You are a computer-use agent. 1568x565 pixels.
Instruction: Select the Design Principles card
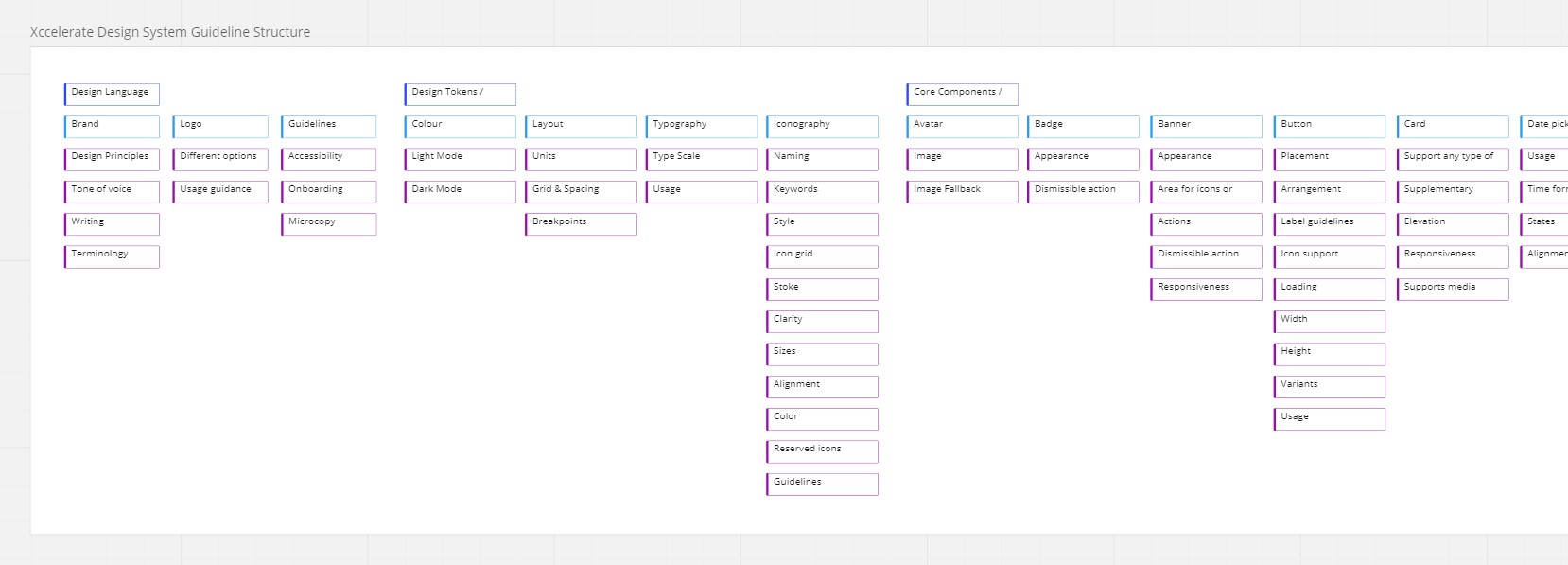[112, 159]
